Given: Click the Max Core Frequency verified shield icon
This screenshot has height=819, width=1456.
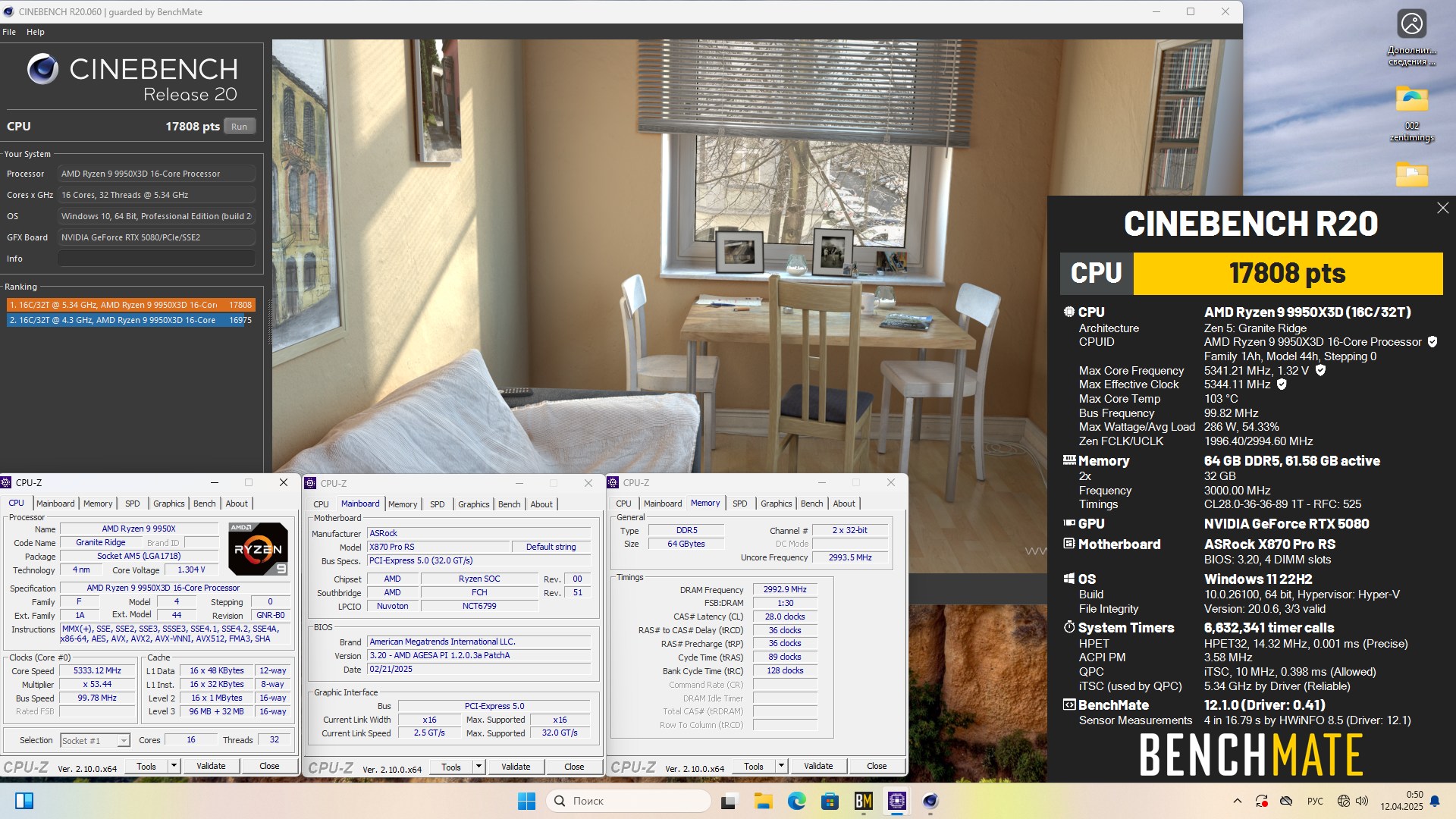Looking at the screenshot, I should click(x=1320, y=371).
